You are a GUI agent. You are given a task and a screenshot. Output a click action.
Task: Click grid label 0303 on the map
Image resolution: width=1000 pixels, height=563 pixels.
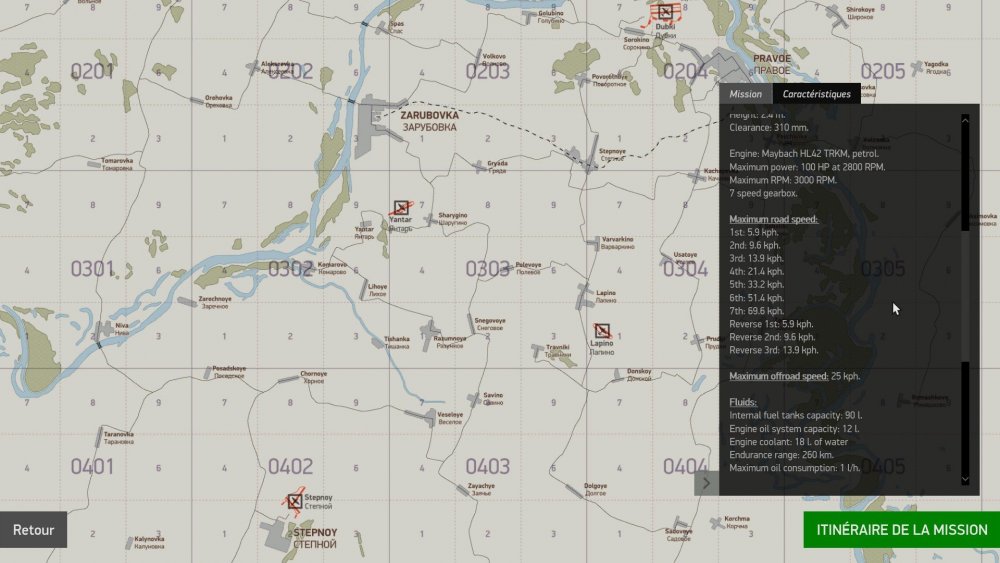click(487, 268)
